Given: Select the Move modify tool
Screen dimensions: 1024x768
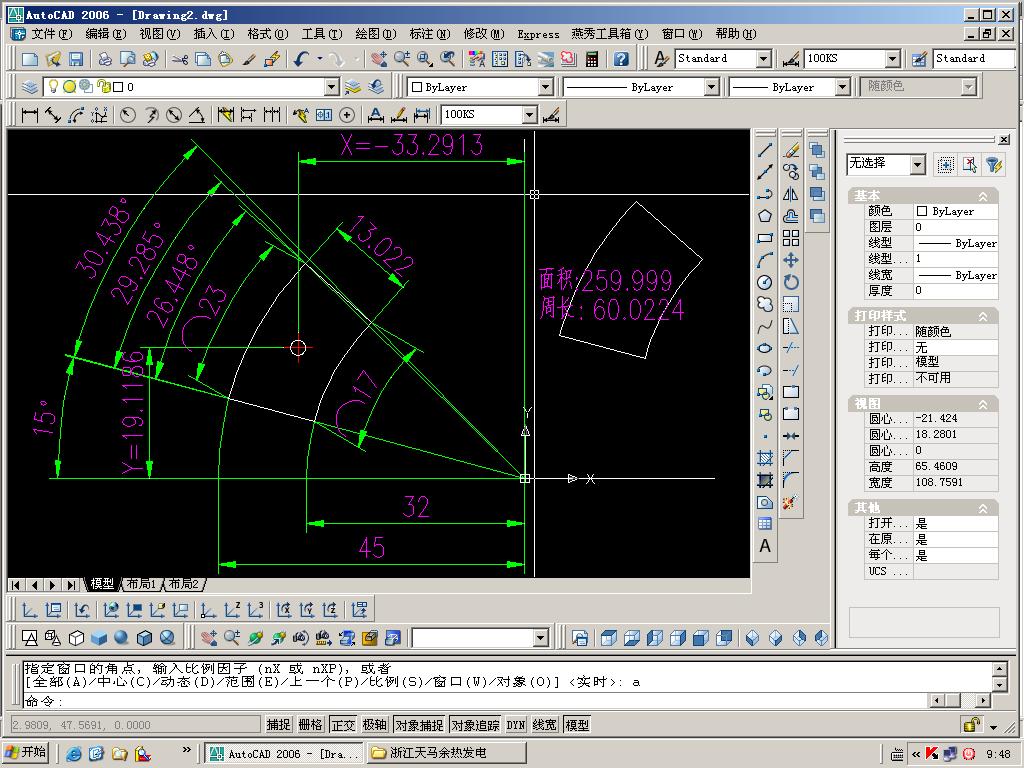Looking at the screenshot, I should pos(791,260).
